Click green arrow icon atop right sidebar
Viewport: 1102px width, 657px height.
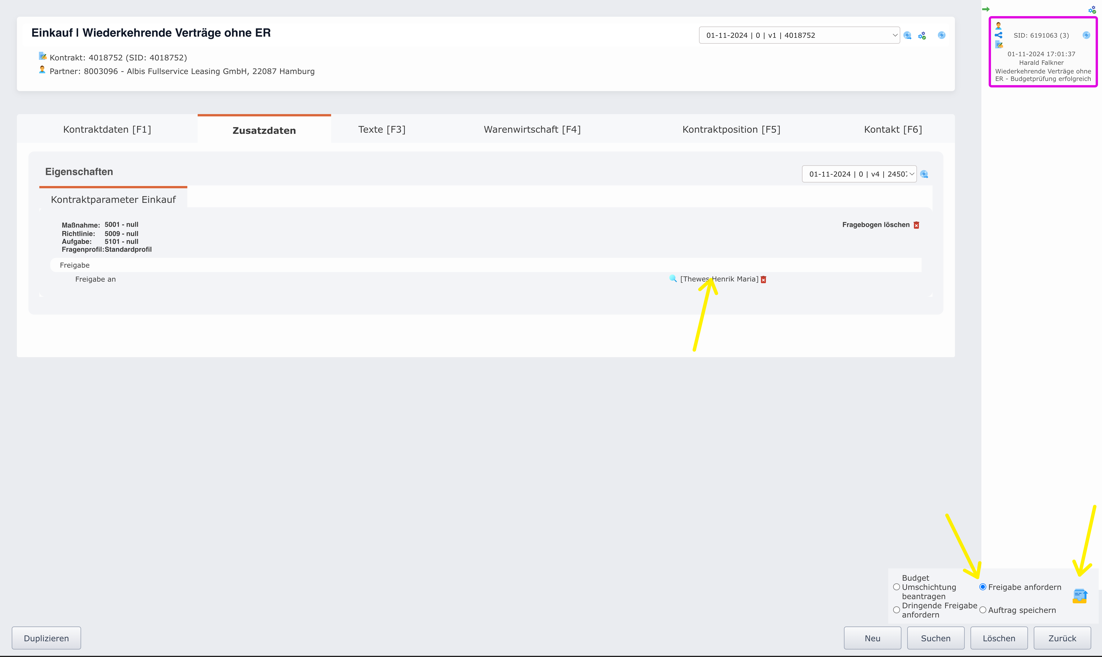[986, 9]
